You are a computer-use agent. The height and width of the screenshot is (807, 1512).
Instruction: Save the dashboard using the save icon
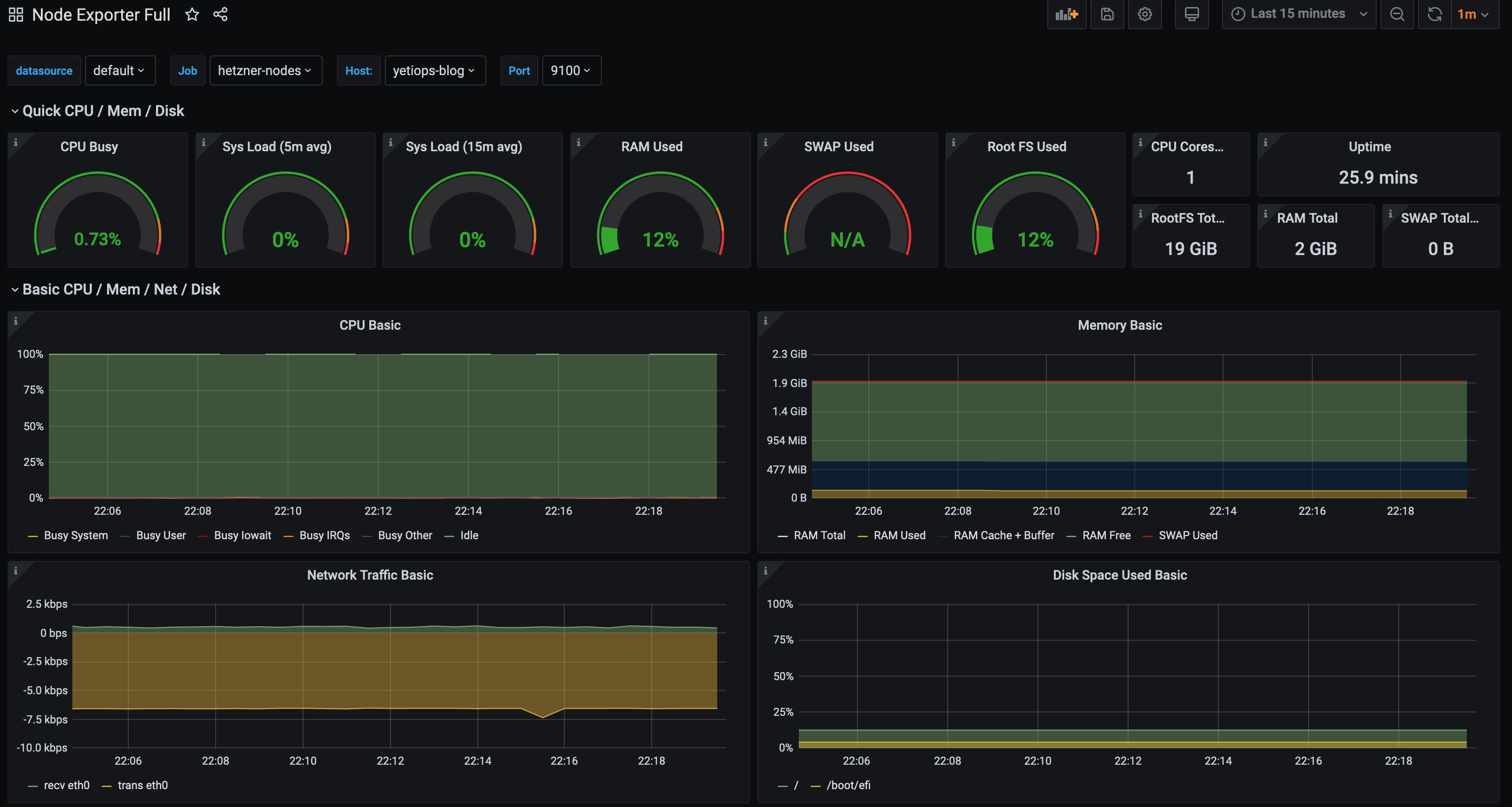(x=1107, y=14)
